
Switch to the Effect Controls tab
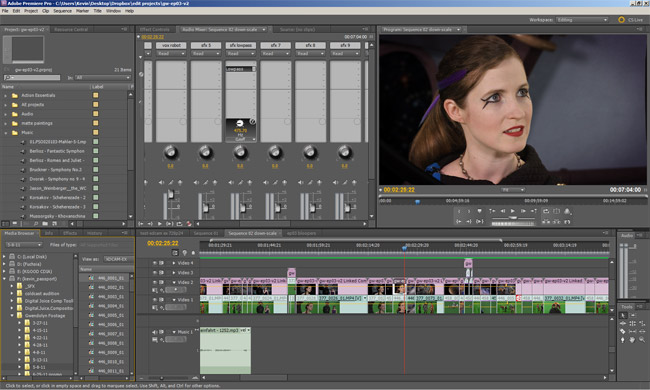(x=154, y=29)
